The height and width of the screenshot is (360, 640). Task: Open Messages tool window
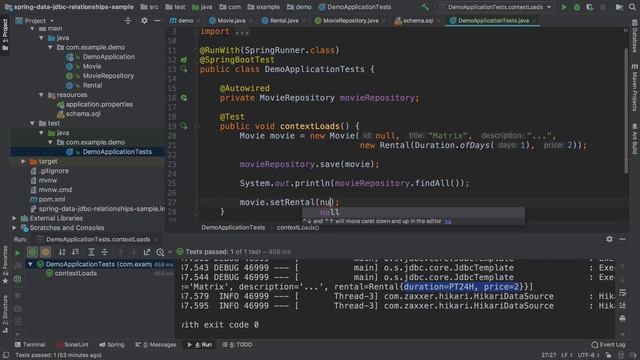coord(156,345)
